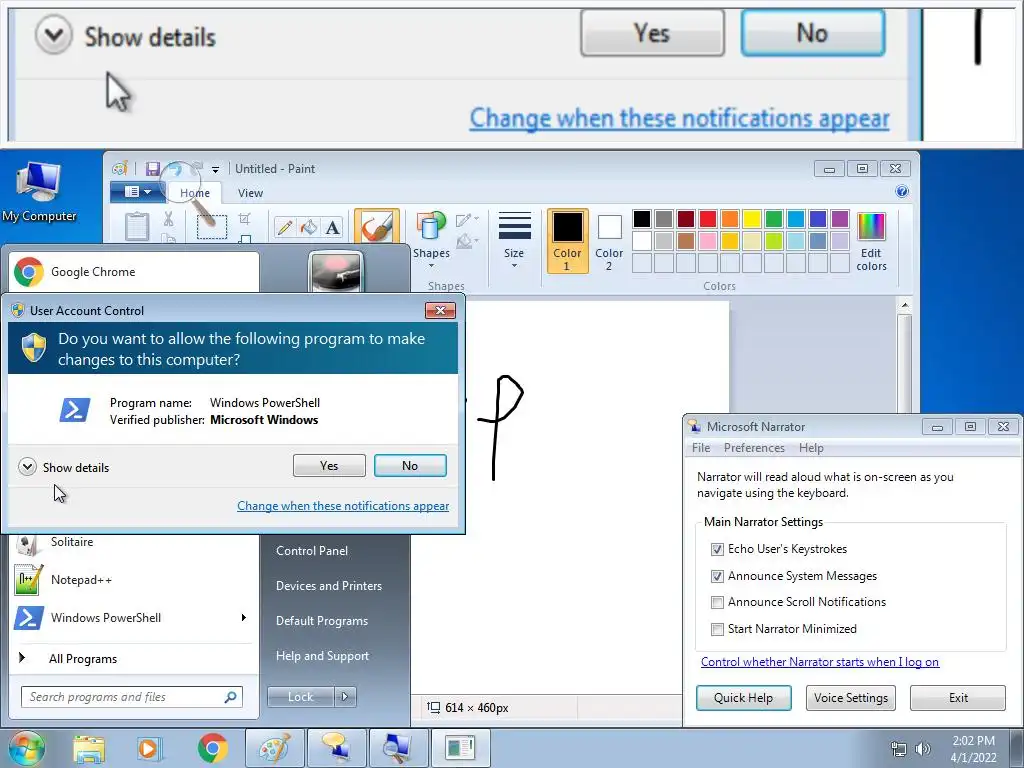Click the blue Paint Help question mark icon

click(x=902, y=191)
